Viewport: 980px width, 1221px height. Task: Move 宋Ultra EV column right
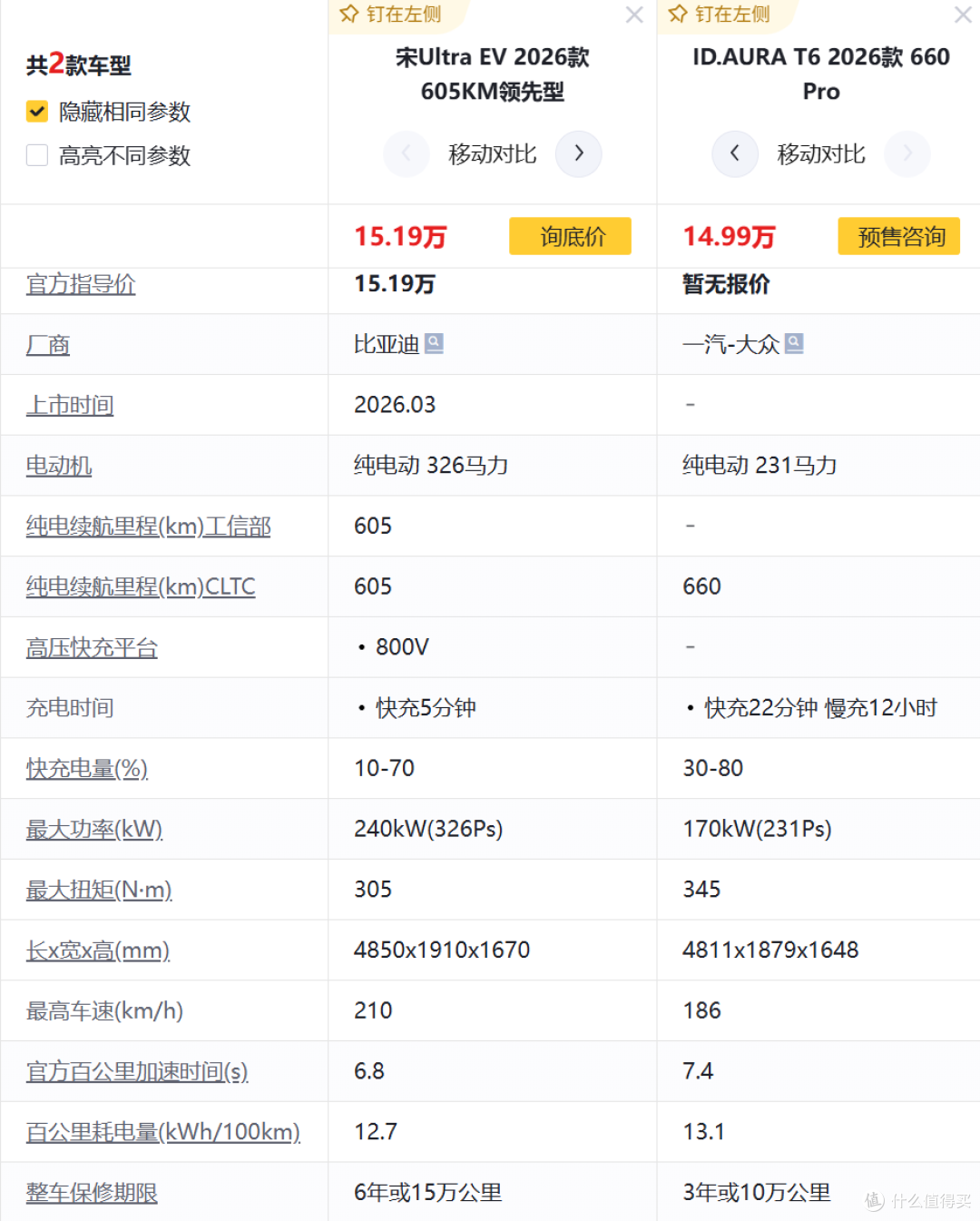(x=578, y=153)
